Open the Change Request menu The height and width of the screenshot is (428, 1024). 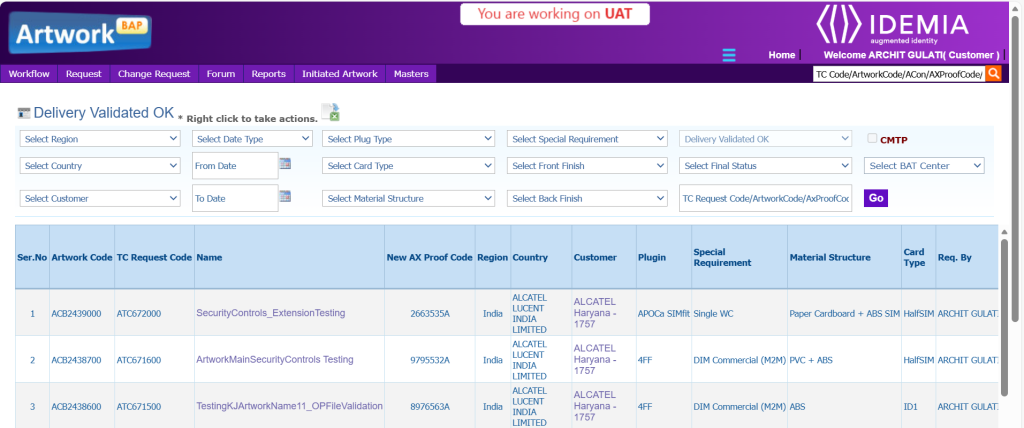[x=153, y=74]
